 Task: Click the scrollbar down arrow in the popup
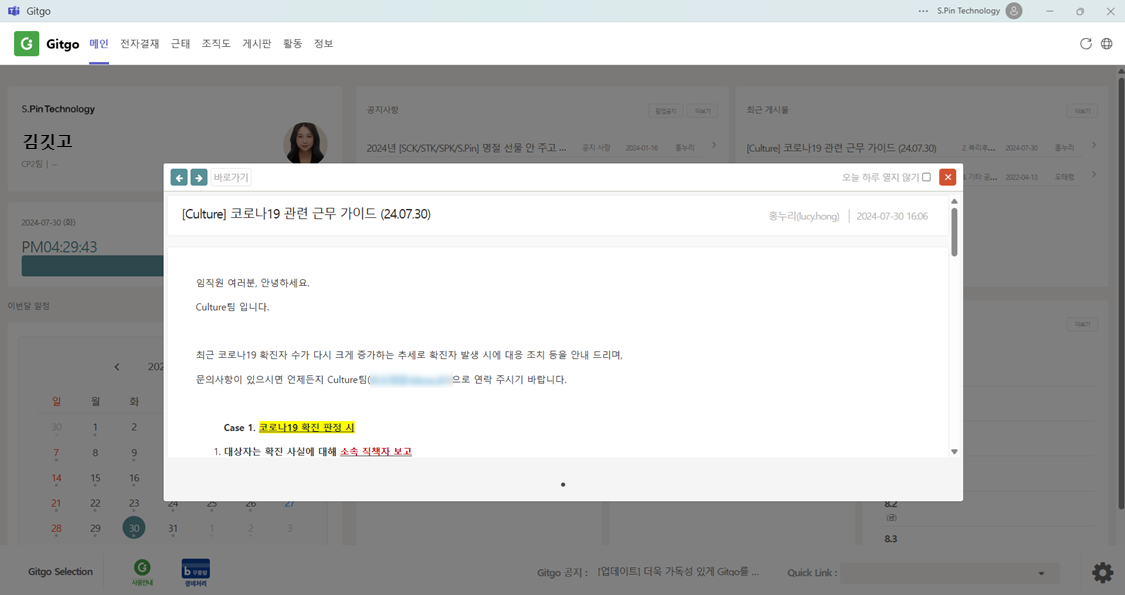(x=954, y=451)
